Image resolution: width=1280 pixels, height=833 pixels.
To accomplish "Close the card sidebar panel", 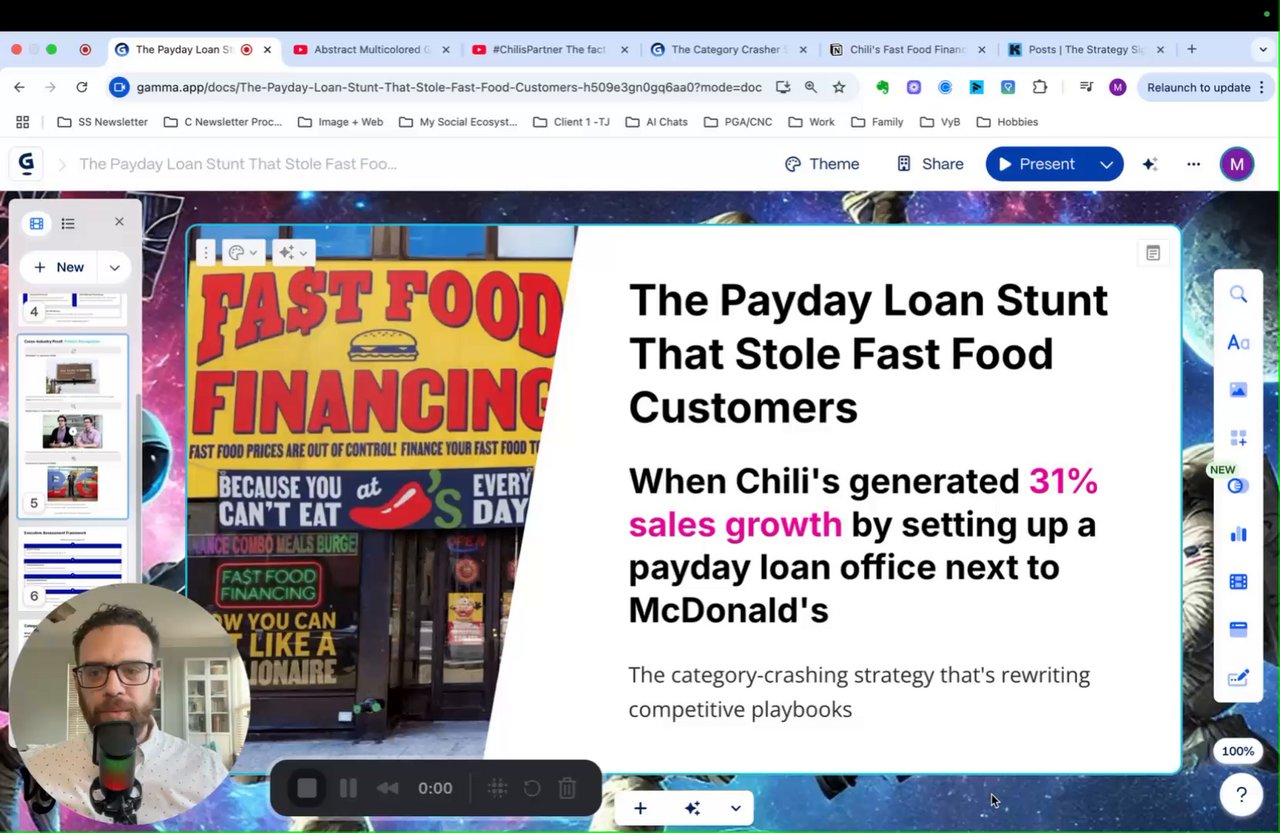I will pos(119,222).
